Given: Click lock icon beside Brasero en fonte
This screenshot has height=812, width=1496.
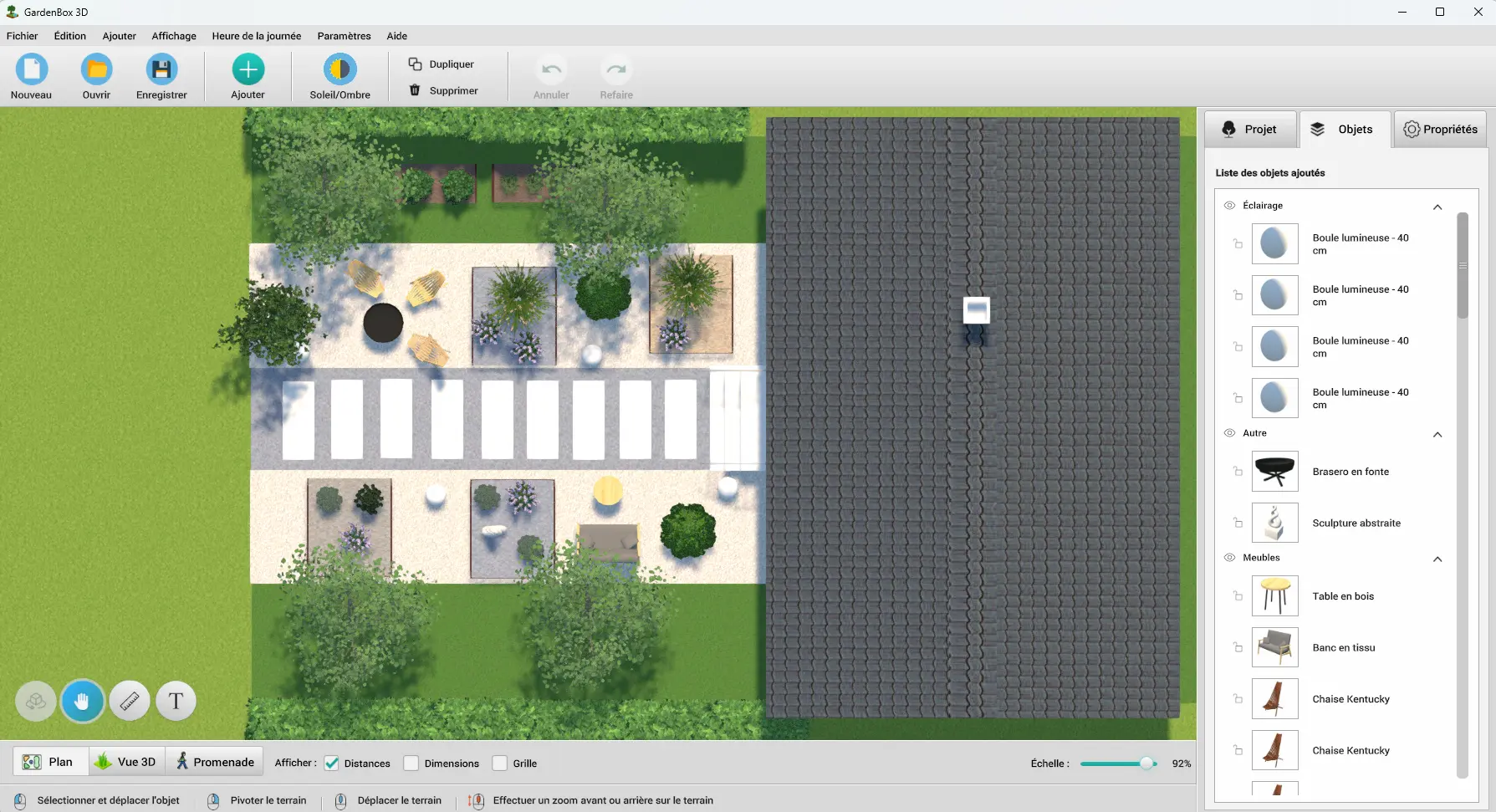Looking at the screenshot, I should coord(1238,472).
